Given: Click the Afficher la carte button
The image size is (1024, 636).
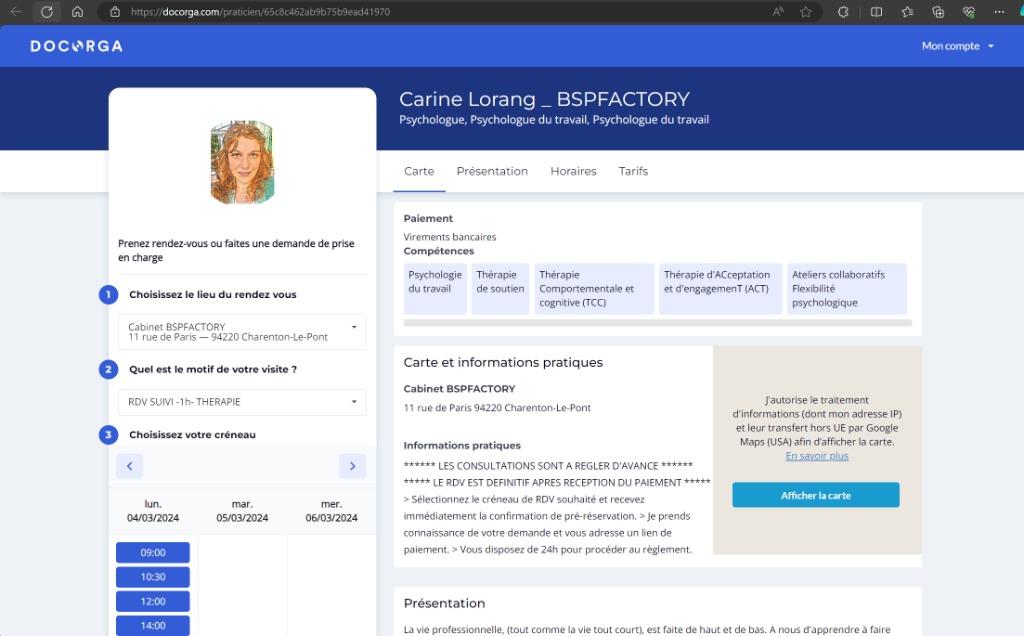Looking at the screenshot, I should [815, 495].
